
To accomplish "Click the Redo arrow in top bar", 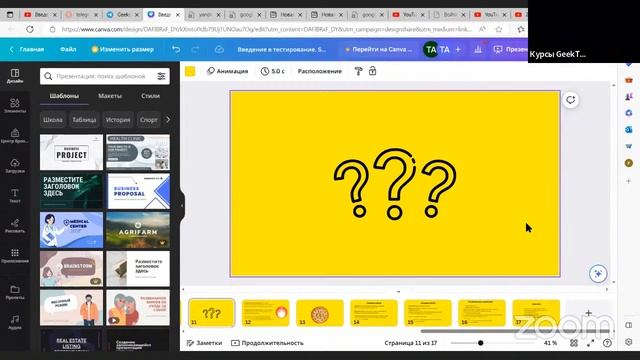I will (x=196, y=49).
